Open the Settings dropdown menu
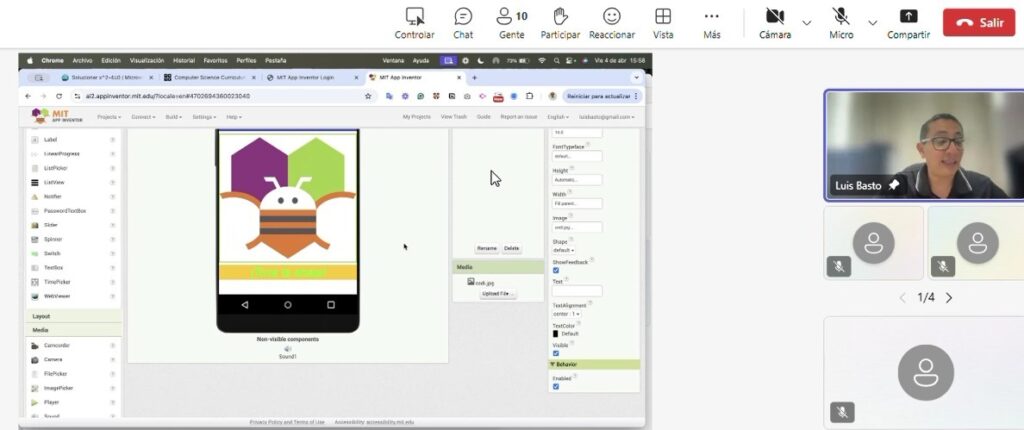This screenshot has width=1024, height=430. [204, 117]
